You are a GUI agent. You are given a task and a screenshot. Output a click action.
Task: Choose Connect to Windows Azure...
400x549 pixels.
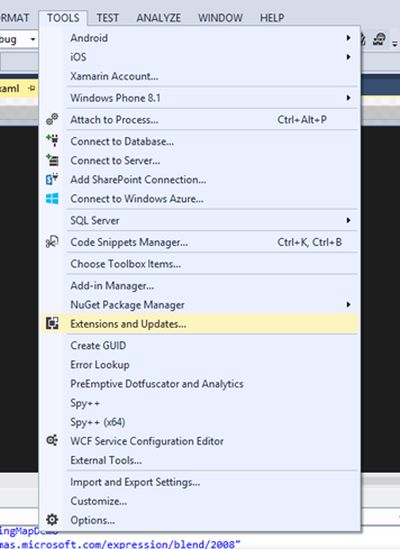pyautogui.click(x=200, y=199)
